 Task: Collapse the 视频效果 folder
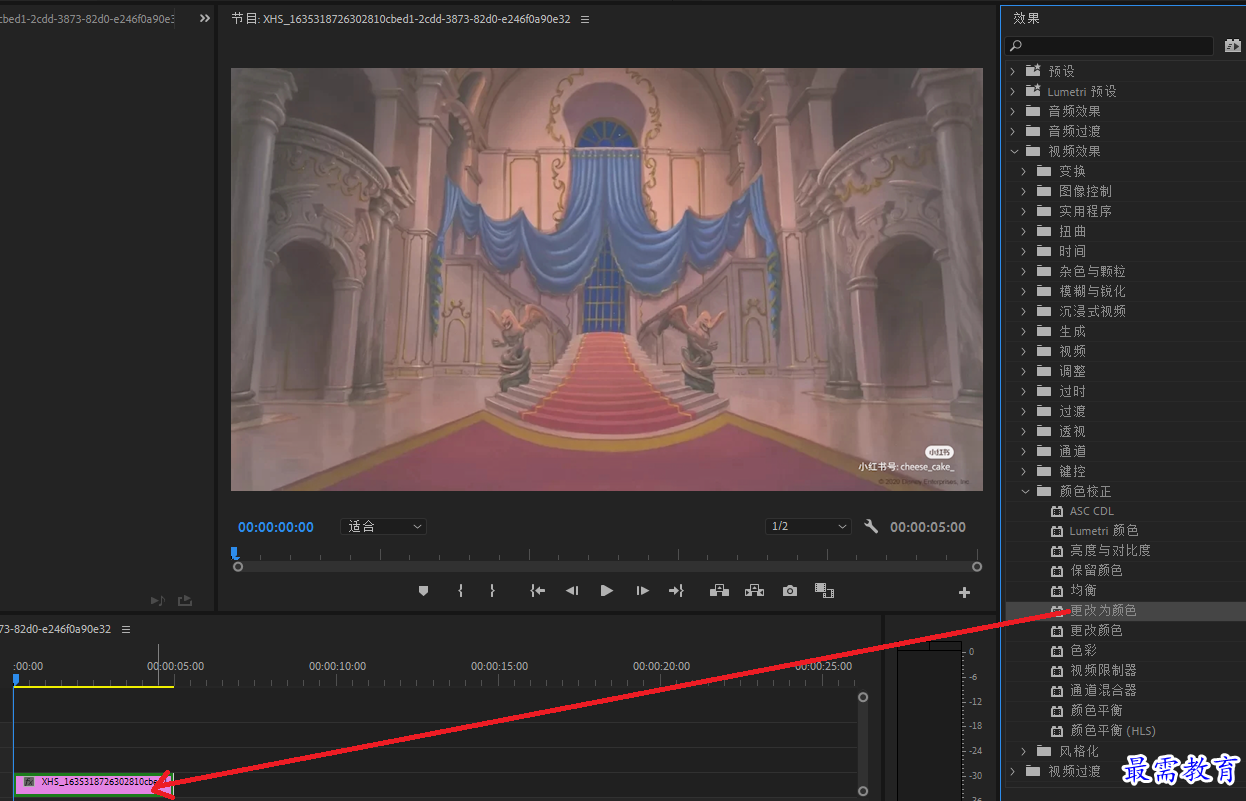tap(1013, 151)
